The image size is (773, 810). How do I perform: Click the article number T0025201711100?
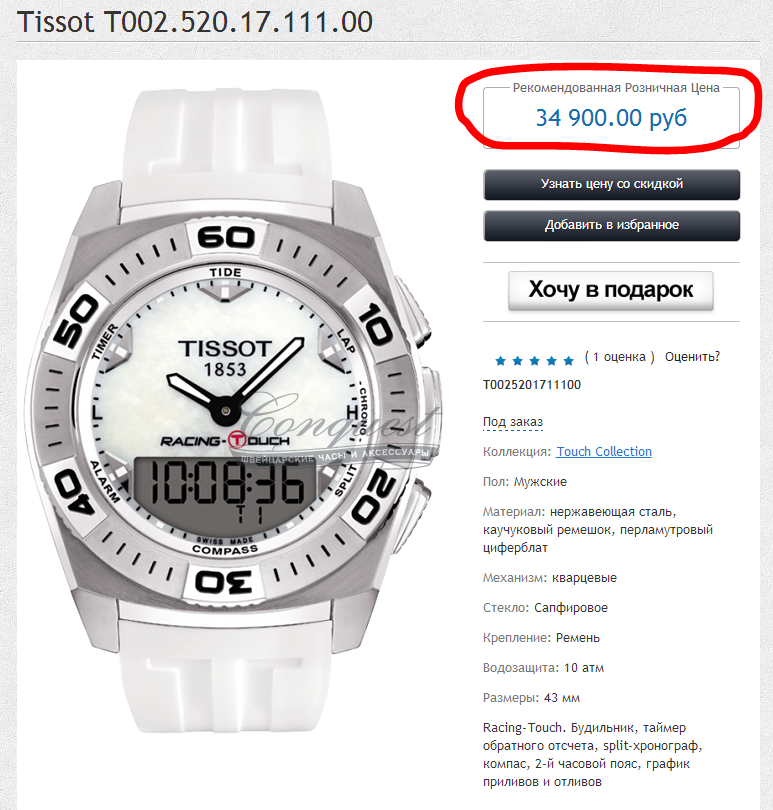532,385
